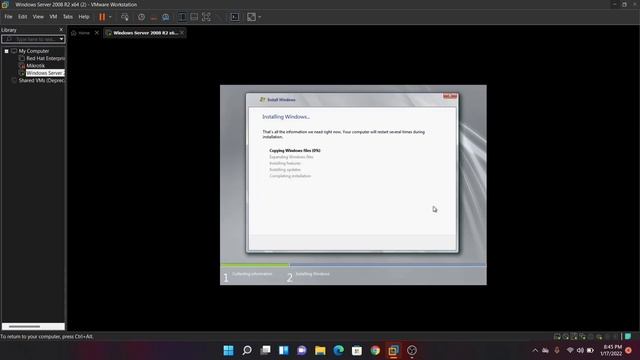This screenshot has height=360, width=640.
Task: Open Task View on the taskbar
Action: 265,350
